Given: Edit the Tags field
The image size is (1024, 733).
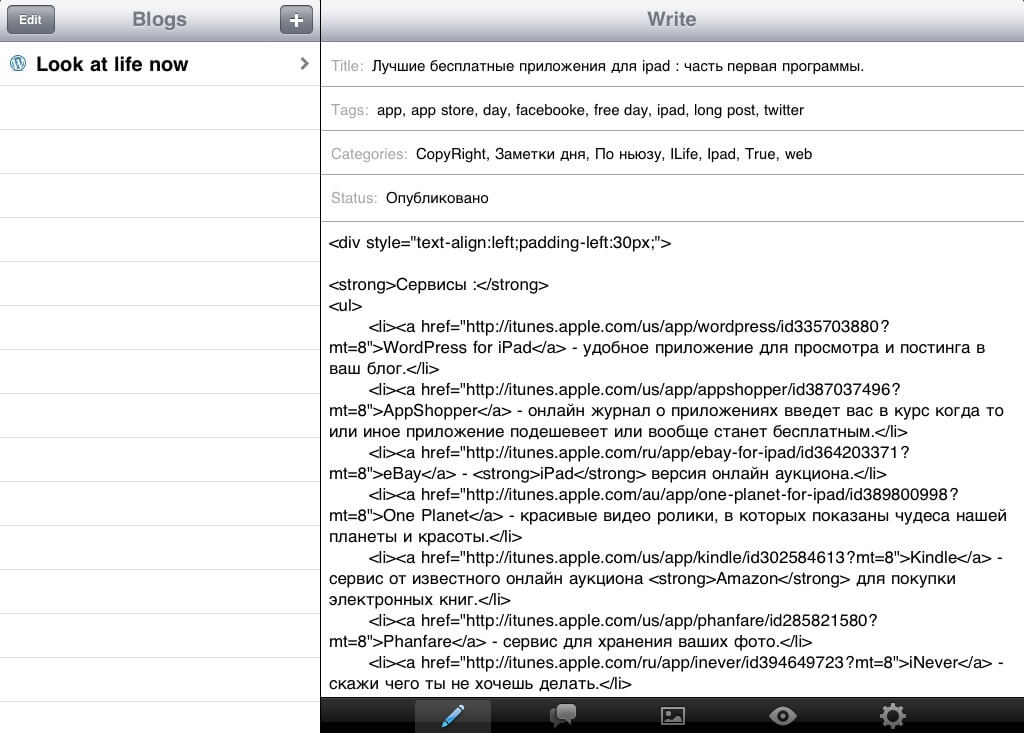Looking at the screenshot, I should pos(673,110).
